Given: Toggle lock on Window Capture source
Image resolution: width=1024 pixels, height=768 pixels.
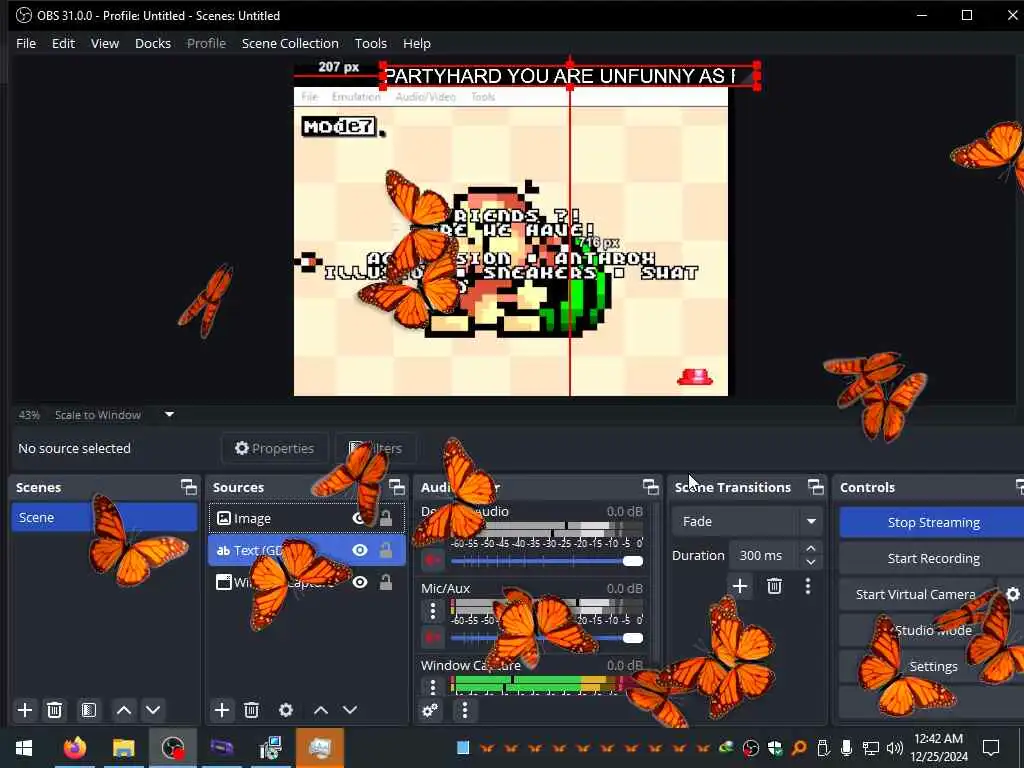Looking at the screenshot, I should click(386, 582).
